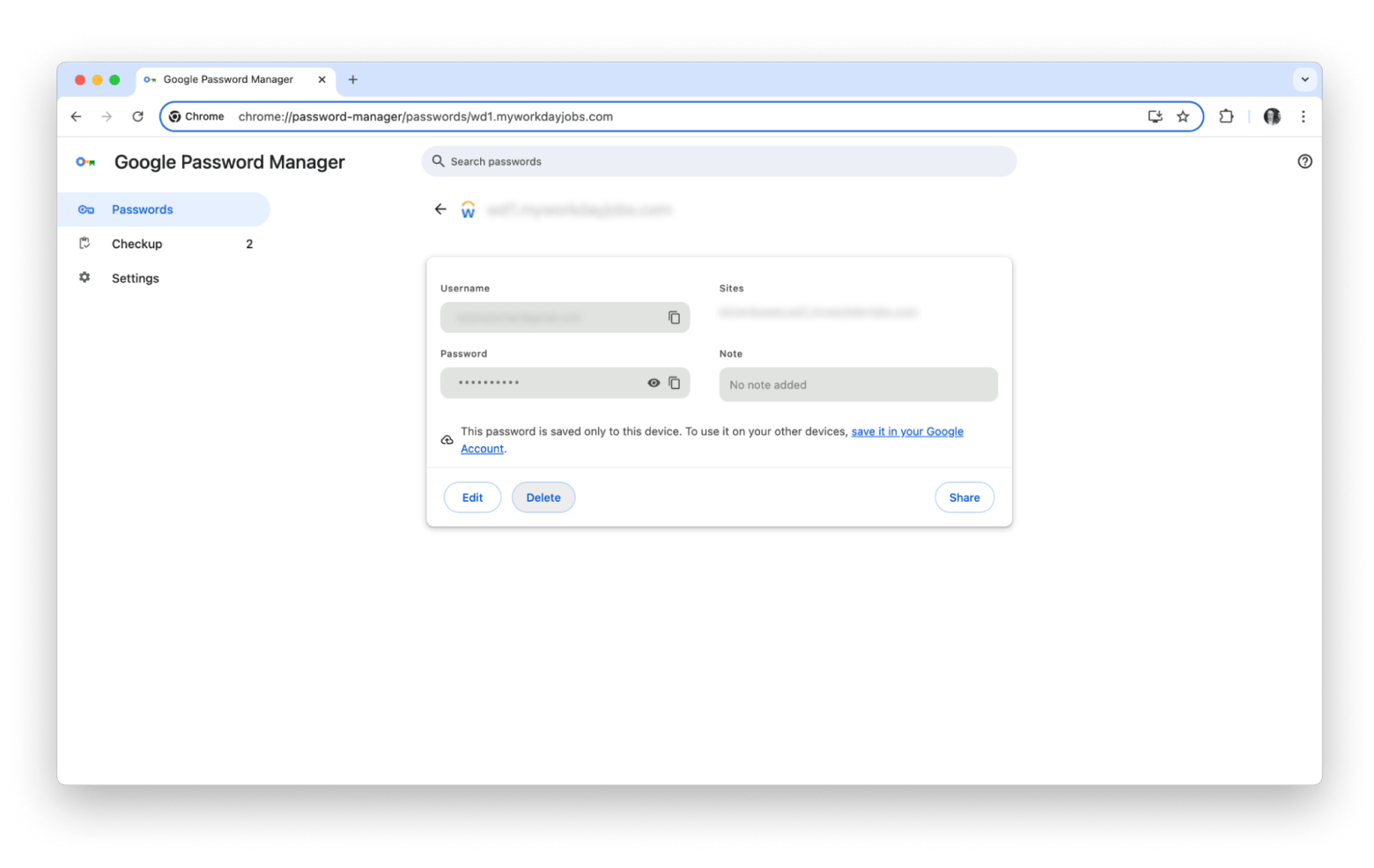Show the hidden password with eye icon
1374x868 pixels.
pos(654,383)
